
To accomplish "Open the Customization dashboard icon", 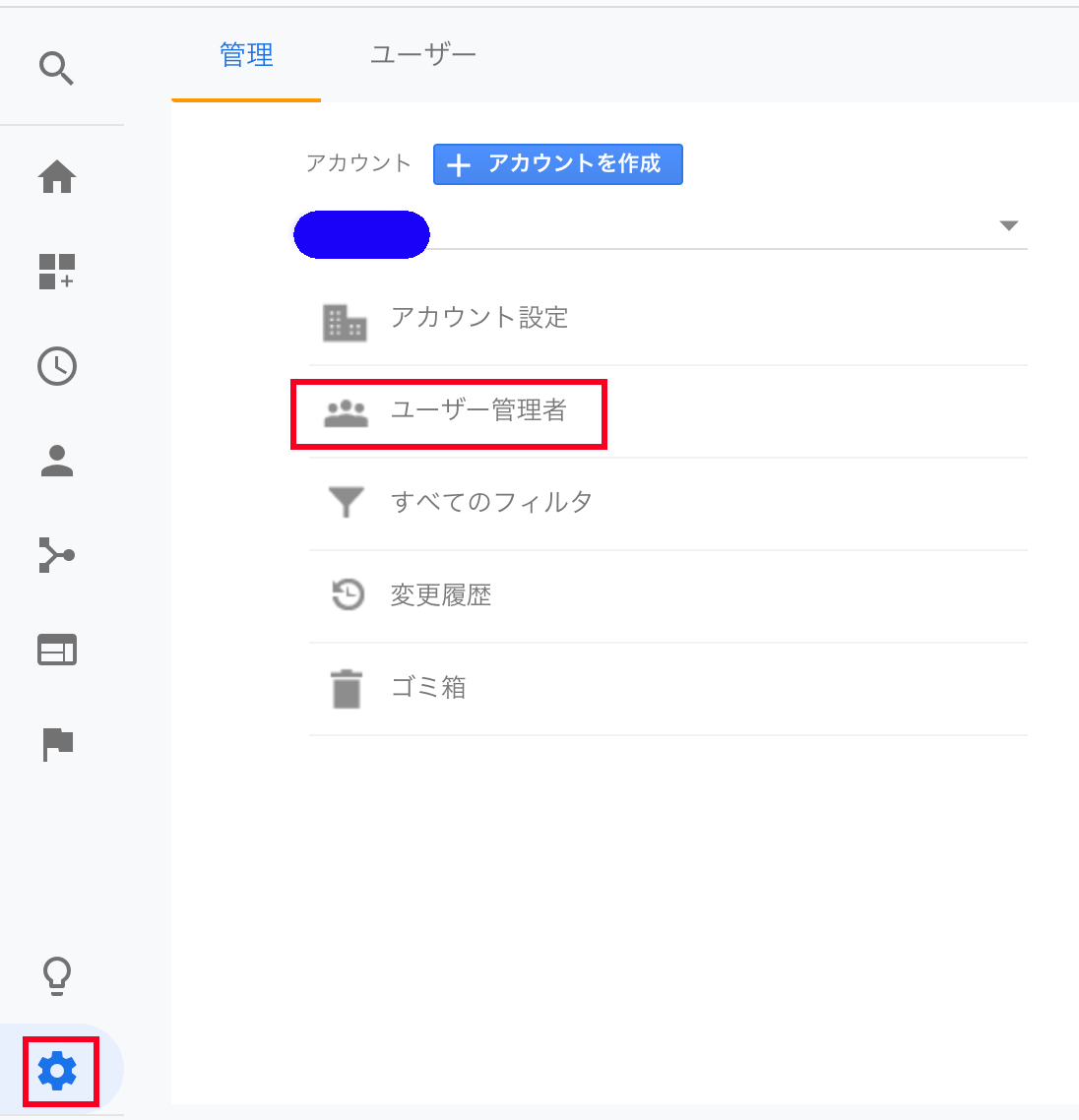I will pos(57,271).
